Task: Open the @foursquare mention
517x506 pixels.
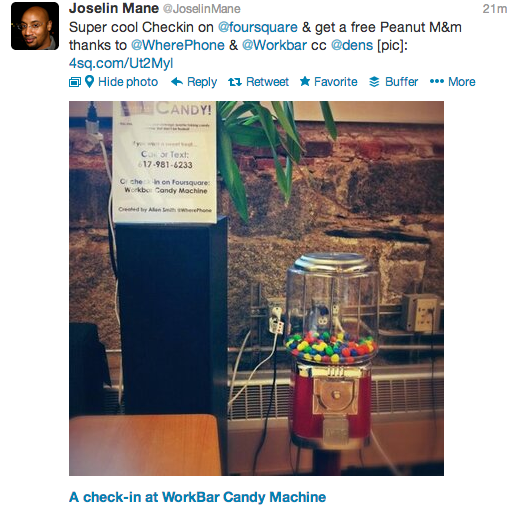Action: [x=258, y=27]
